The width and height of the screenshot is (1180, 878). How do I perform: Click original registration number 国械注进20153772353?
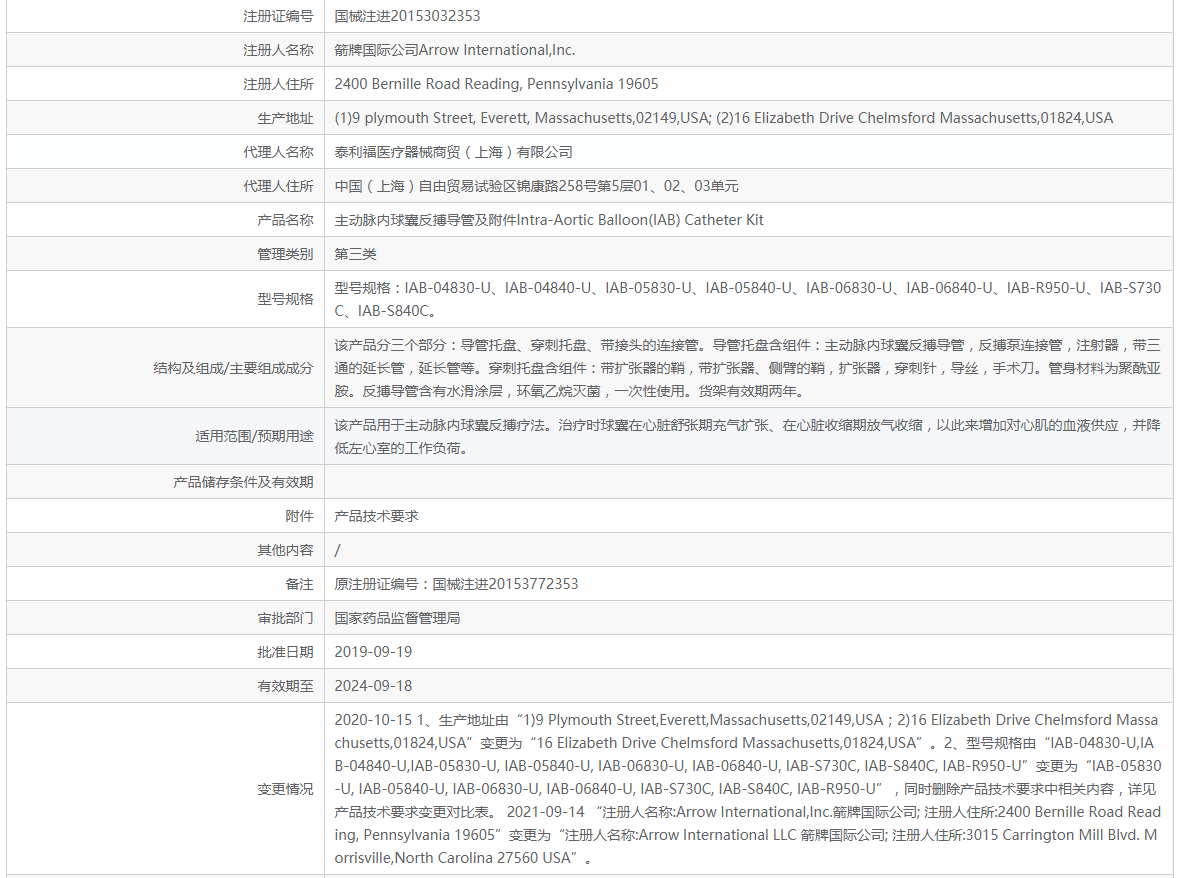tap(456, 584)
